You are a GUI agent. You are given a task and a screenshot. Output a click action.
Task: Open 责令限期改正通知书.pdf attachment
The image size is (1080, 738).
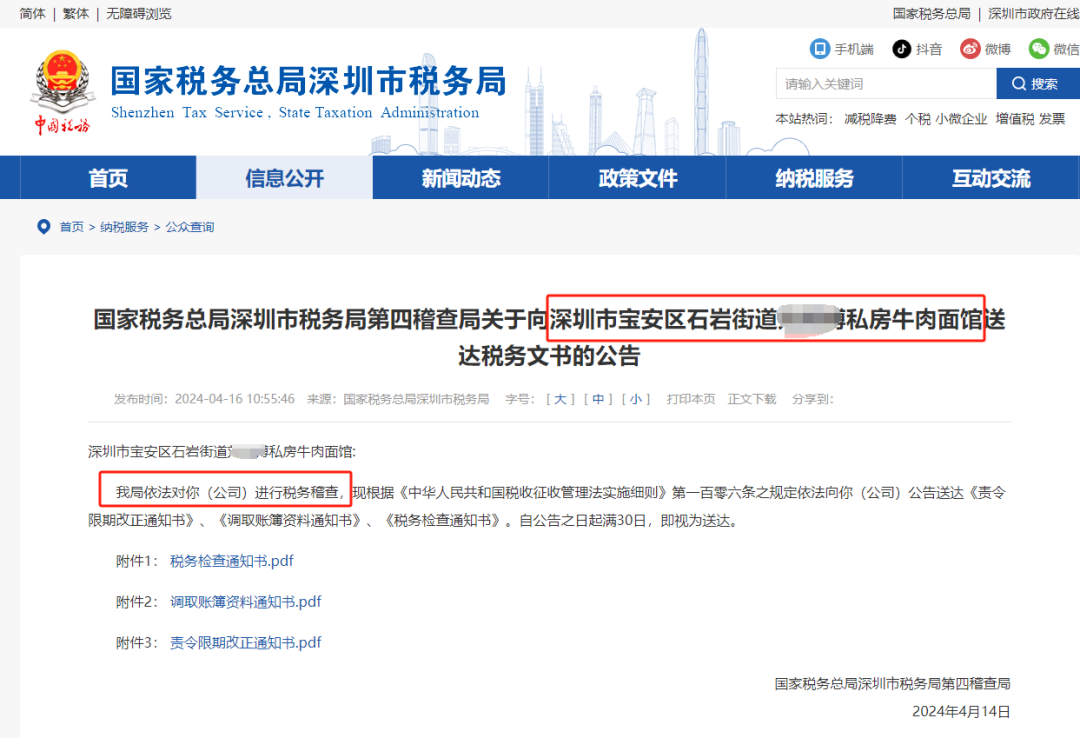click(x=245, y=643)
